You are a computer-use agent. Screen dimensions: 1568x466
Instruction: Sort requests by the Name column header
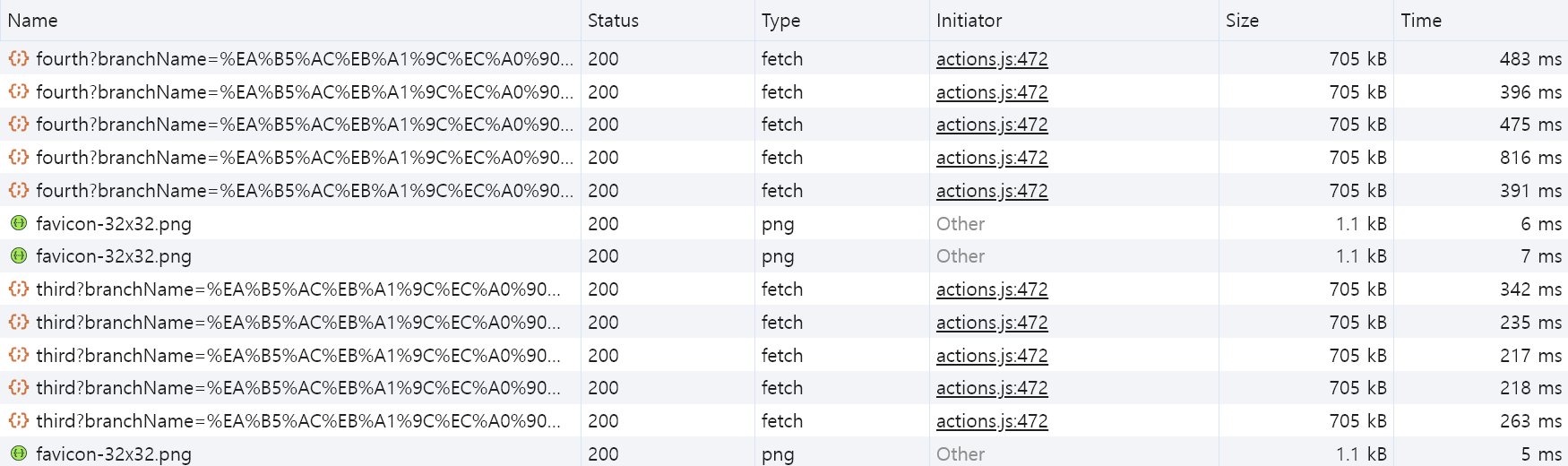click(x=33, y=21)
